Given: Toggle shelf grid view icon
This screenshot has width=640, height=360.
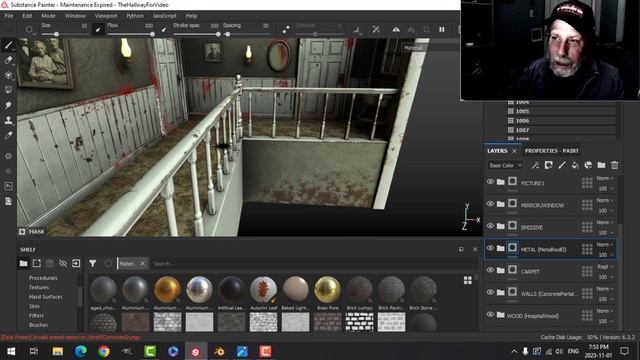Looking at the screenshot, I should tap(468, 280).
